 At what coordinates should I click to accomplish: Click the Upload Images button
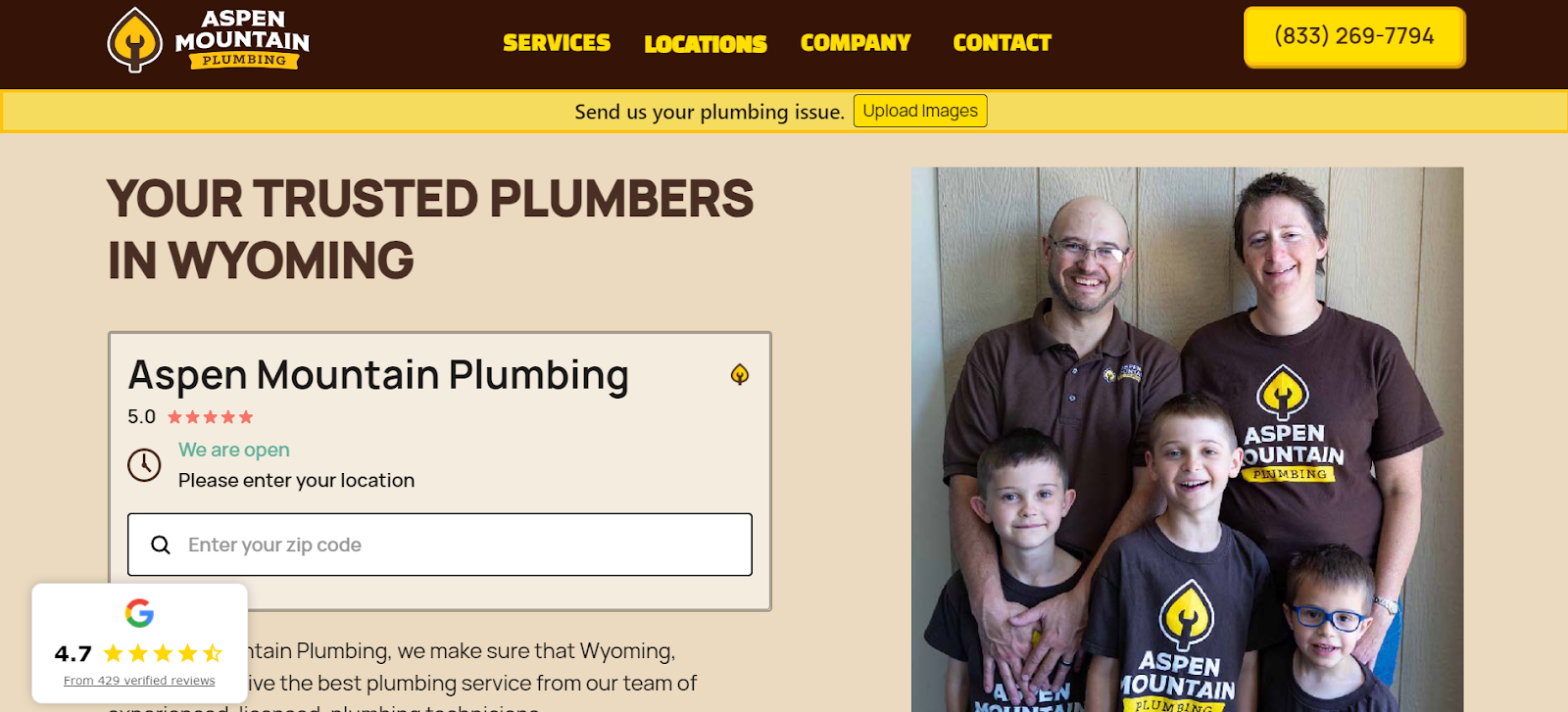[x=920, y=111]
